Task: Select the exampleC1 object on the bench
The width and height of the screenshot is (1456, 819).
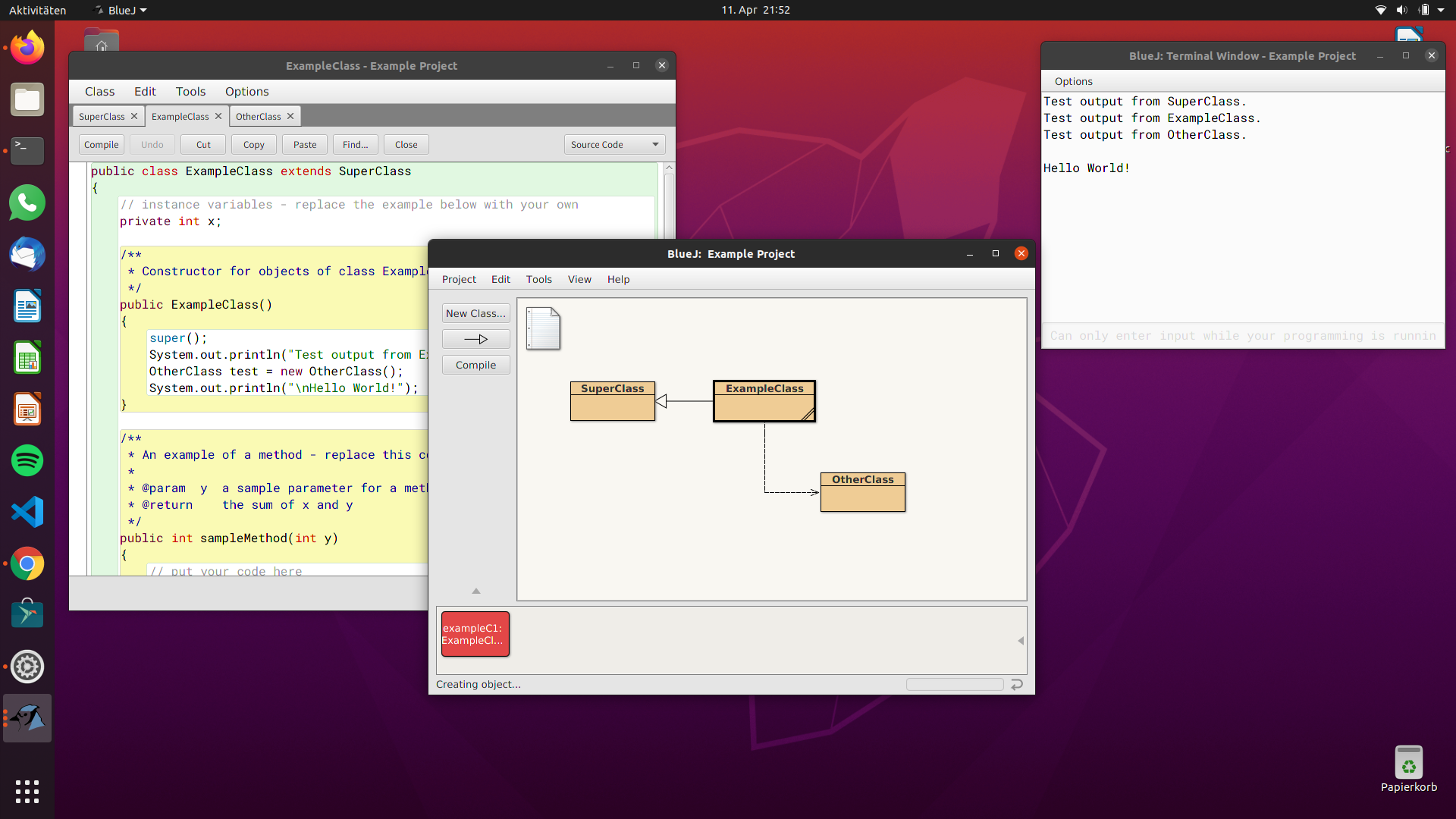Action: pyautogui.click(x=475, y=634)
